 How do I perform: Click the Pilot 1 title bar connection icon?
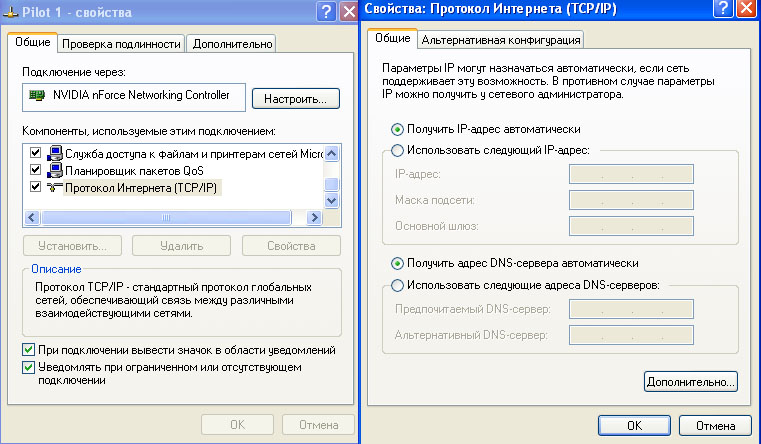tap(11, 11)
